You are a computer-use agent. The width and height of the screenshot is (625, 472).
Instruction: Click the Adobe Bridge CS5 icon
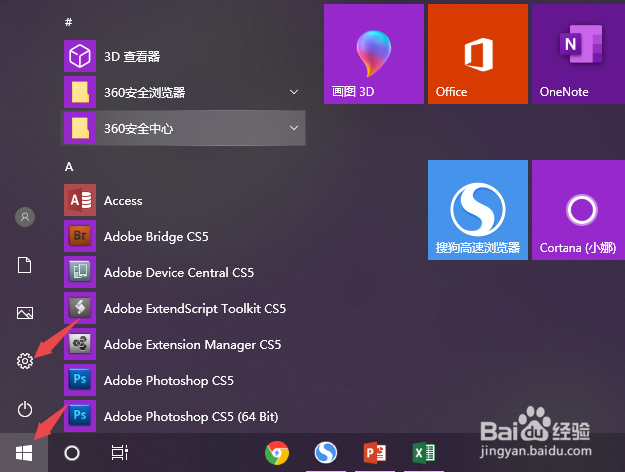[80, 236]
